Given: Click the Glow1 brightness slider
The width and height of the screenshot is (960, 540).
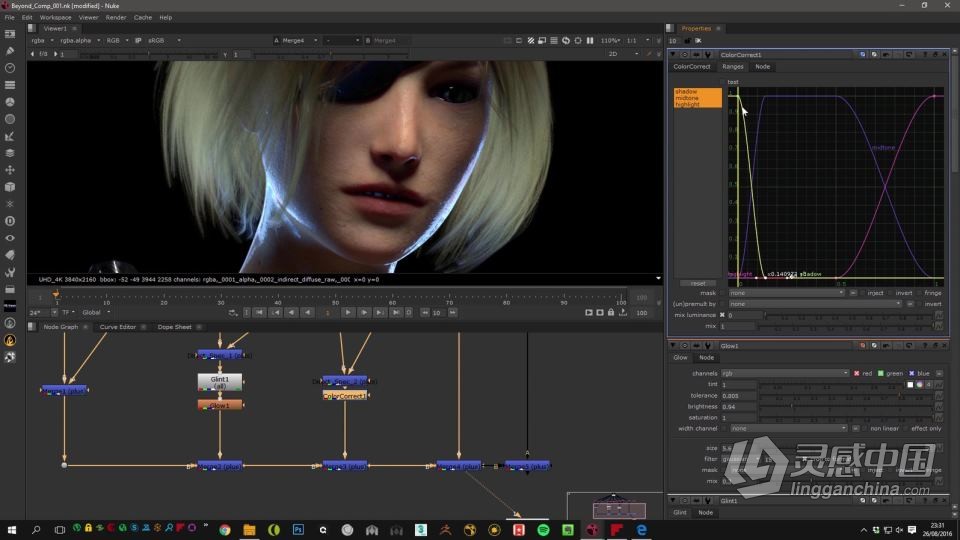Looking at the screenshot, I should pos(846,407).
